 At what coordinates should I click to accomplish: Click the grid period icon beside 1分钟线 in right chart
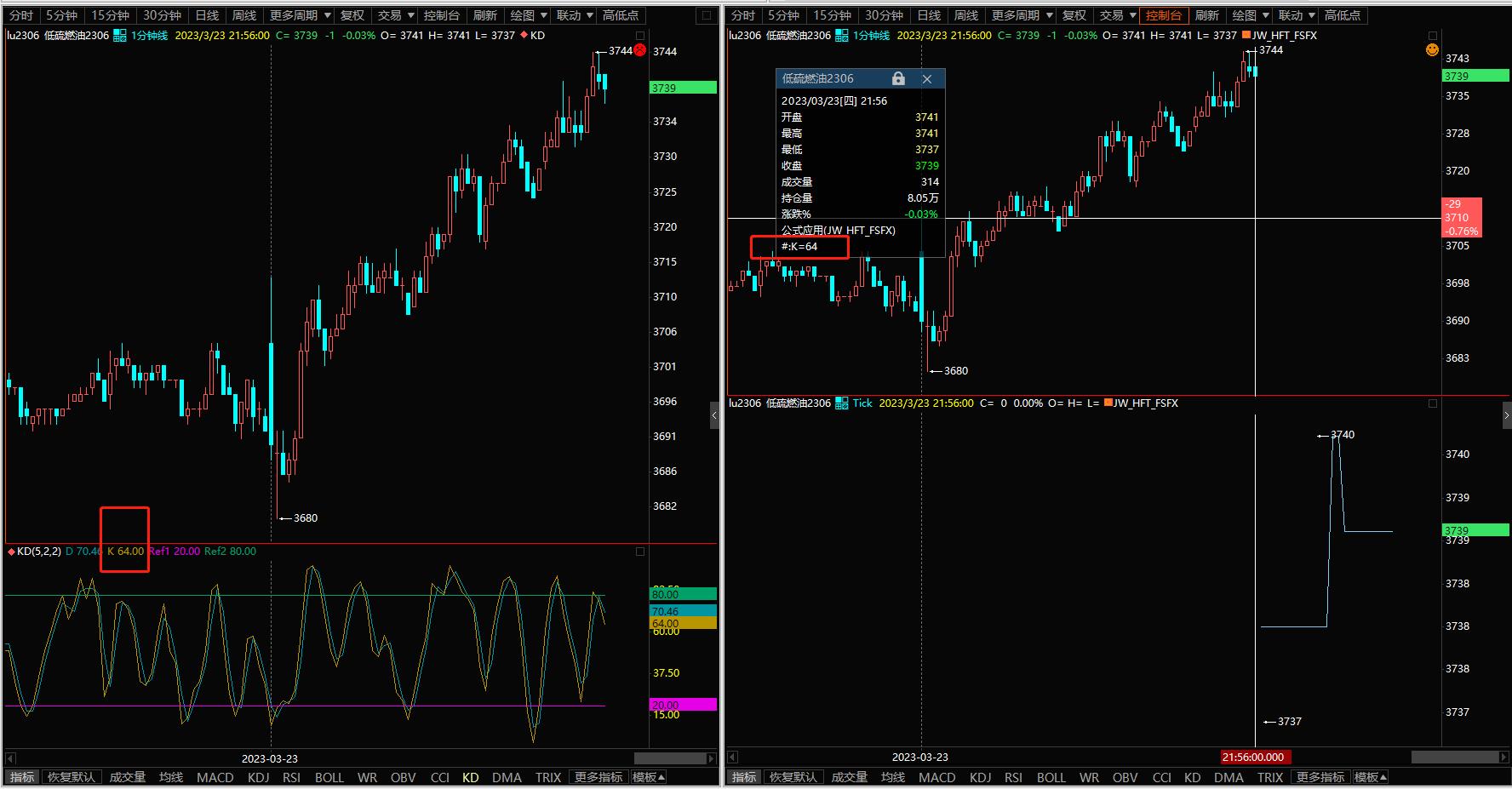point(841,36)
